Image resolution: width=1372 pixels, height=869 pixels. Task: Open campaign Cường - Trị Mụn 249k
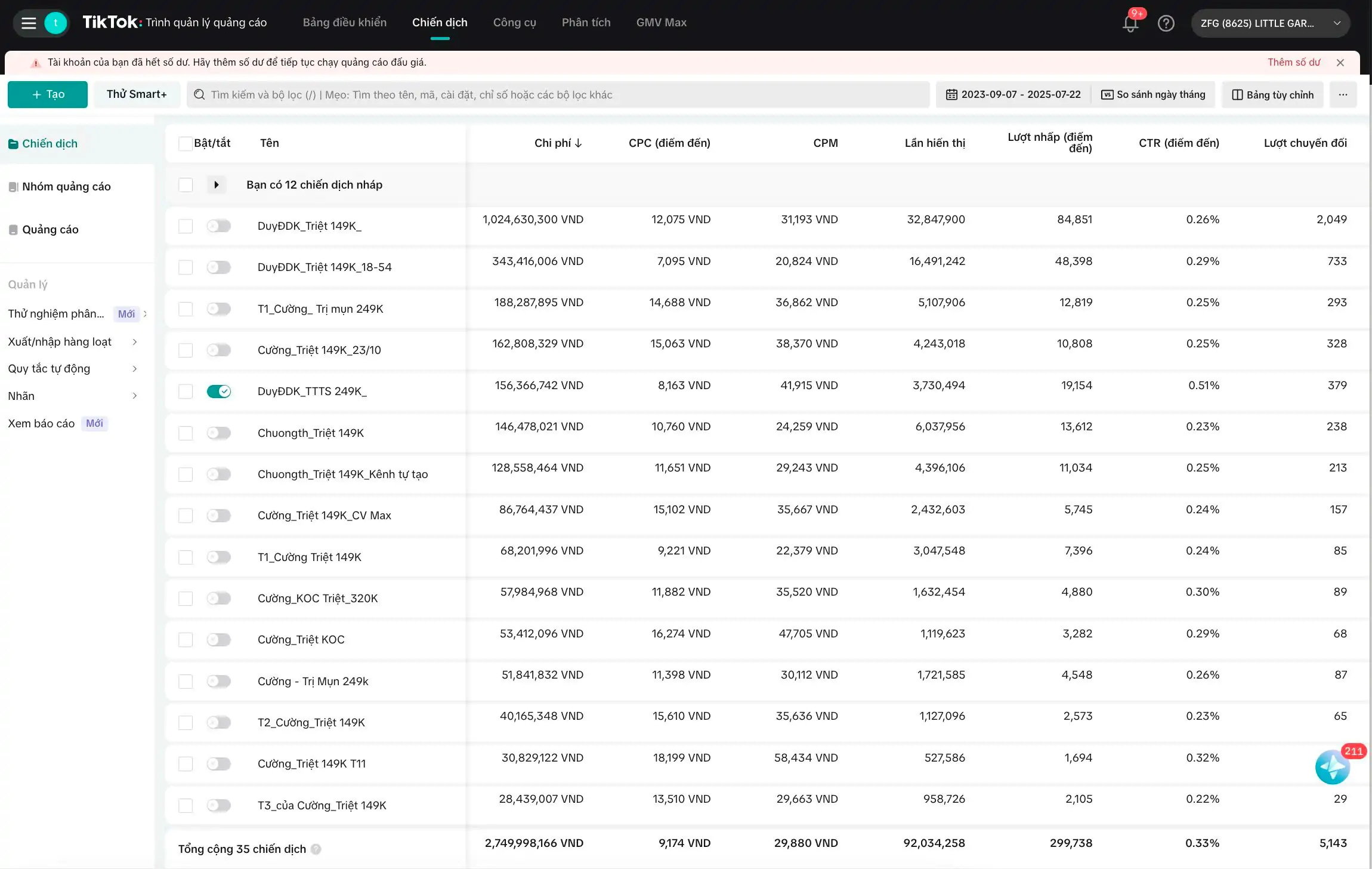[x=313, y=682]
